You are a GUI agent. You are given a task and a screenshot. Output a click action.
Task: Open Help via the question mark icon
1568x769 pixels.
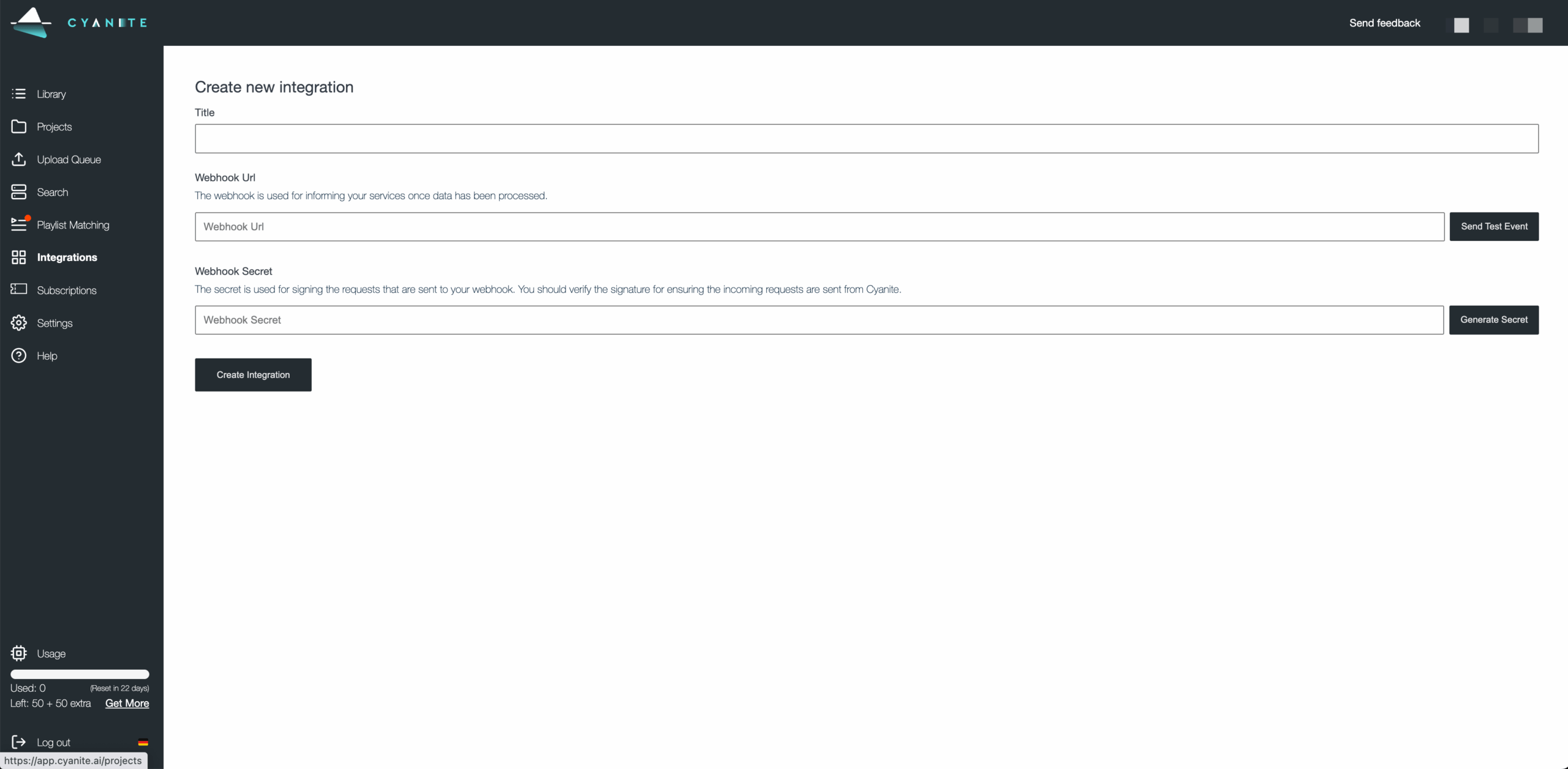19,355
